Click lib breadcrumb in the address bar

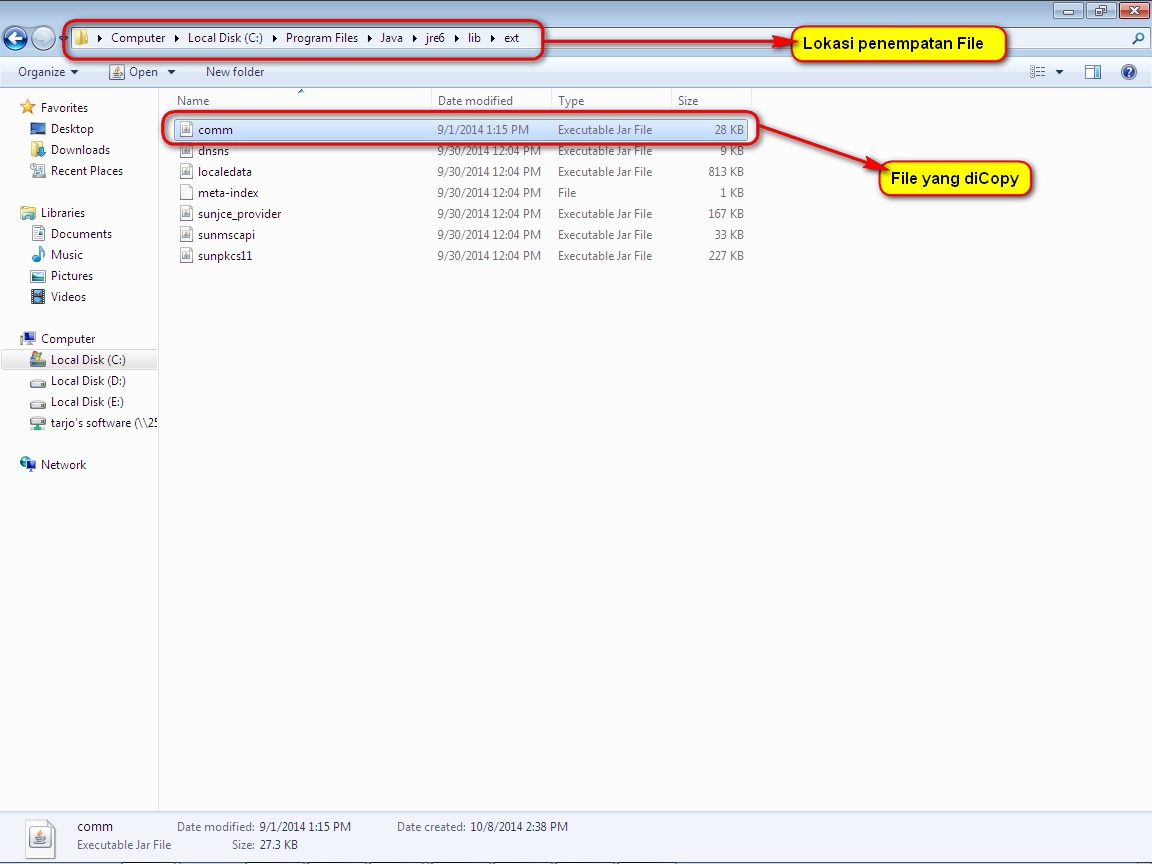475,38
